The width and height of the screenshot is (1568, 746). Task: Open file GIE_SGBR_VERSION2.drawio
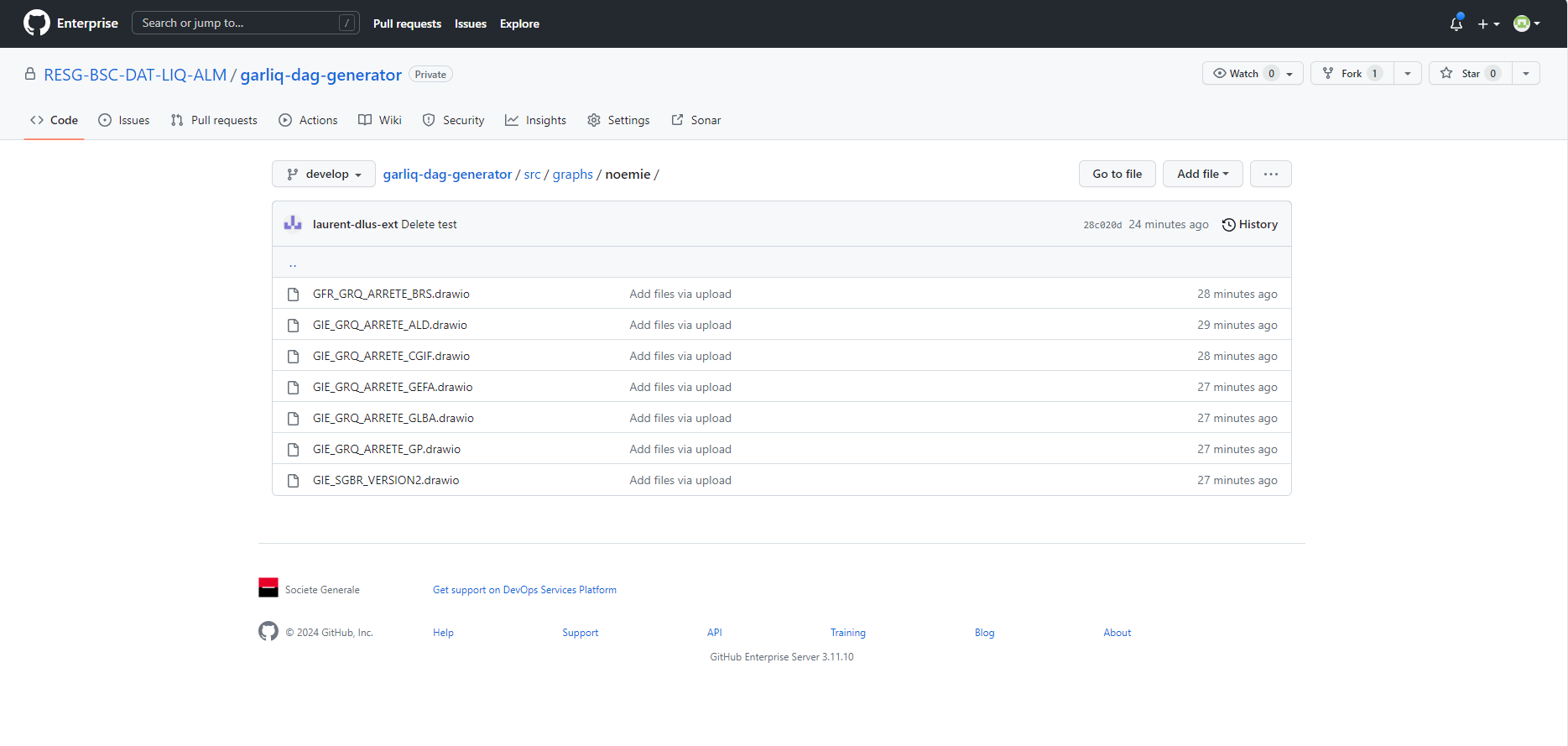tap(386, 480)
